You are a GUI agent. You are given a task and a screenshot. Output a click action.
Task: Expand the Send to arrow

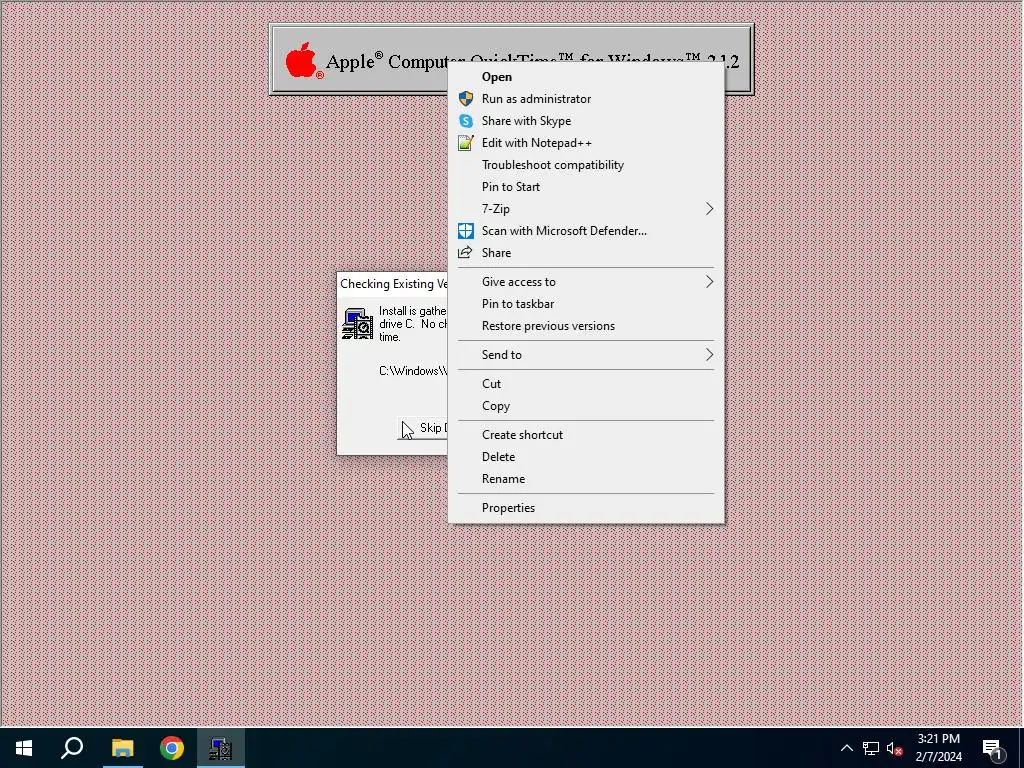709,355
